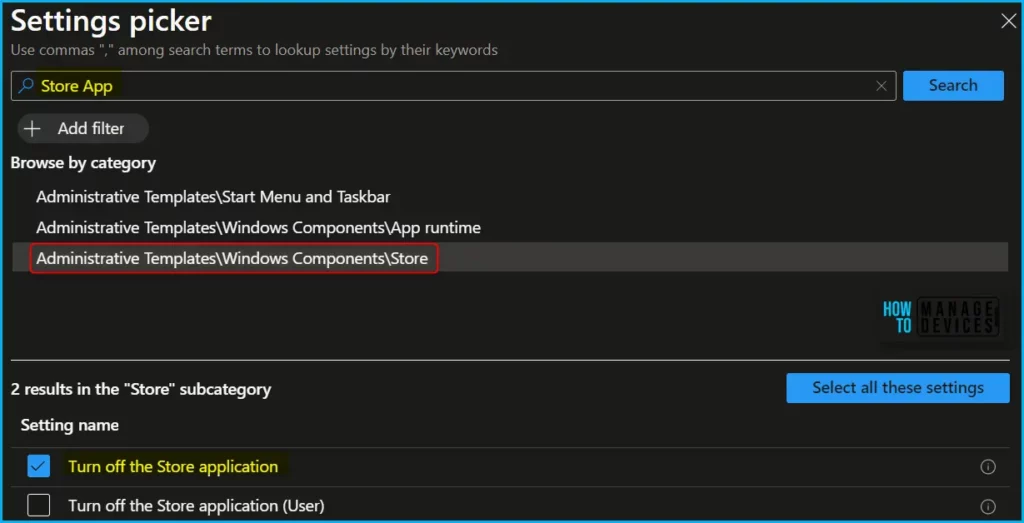Click the Setting name column header
Viewport: 1024px width, 523px height.
coord(69,425)
